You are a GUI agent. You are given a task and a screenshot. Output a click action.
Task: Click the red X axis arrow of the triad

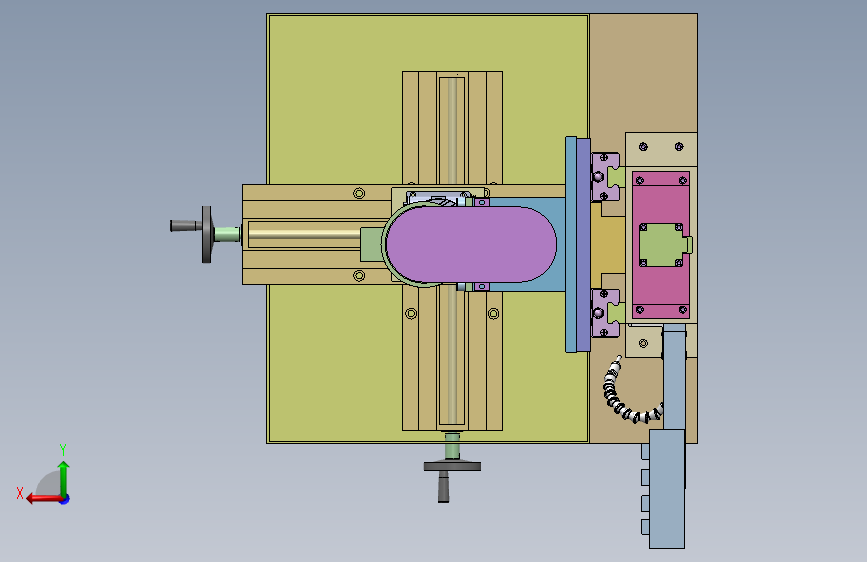[x=44, y=499]
